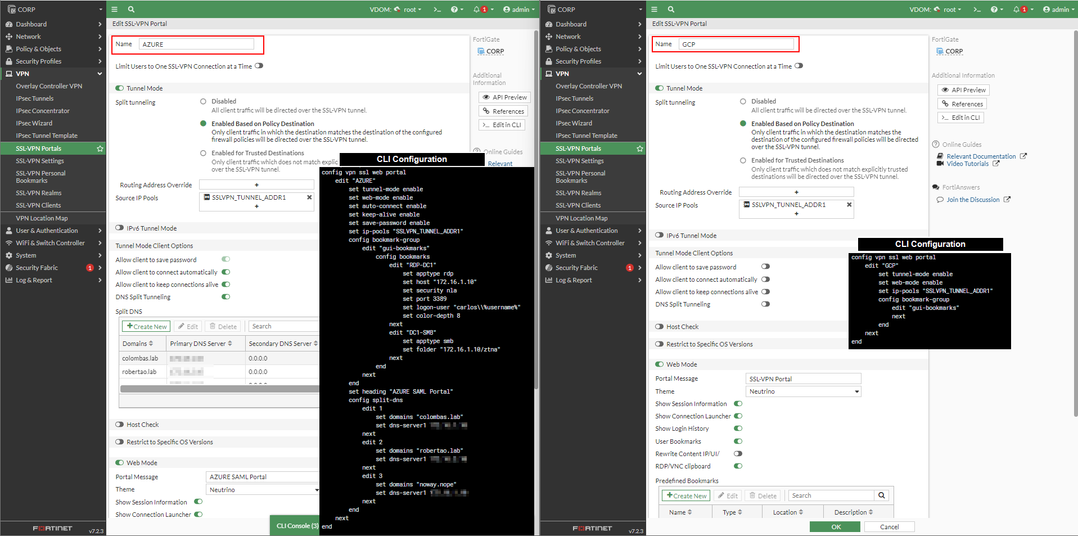The image size is (1078, 536).
Task: Open SSL-VPN Clients in AZURE sidebar
Action: (x=38, y=205)
